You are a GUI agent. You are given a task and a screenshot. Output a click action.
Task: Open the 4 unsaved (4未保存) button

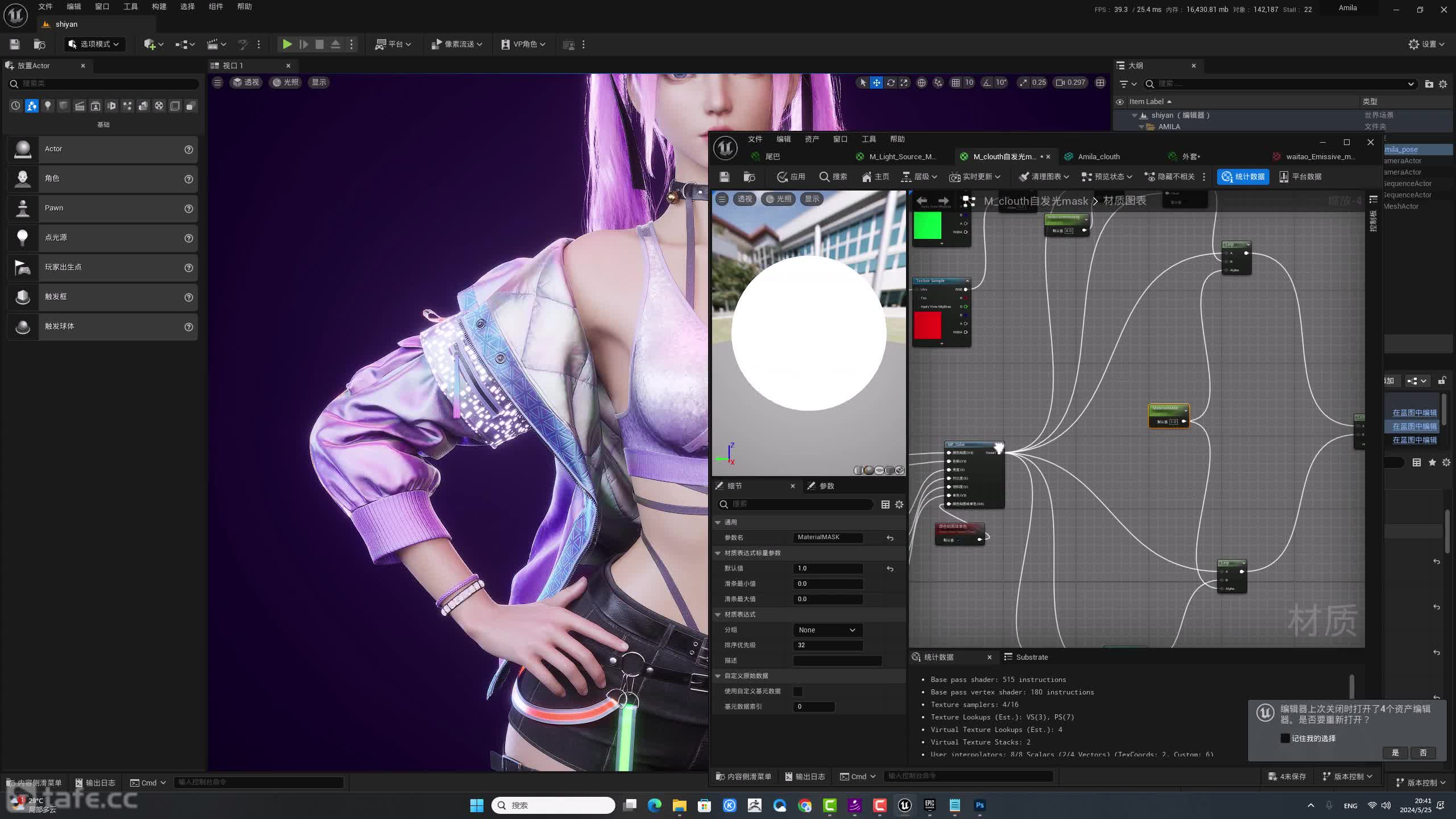(1288, 777)
